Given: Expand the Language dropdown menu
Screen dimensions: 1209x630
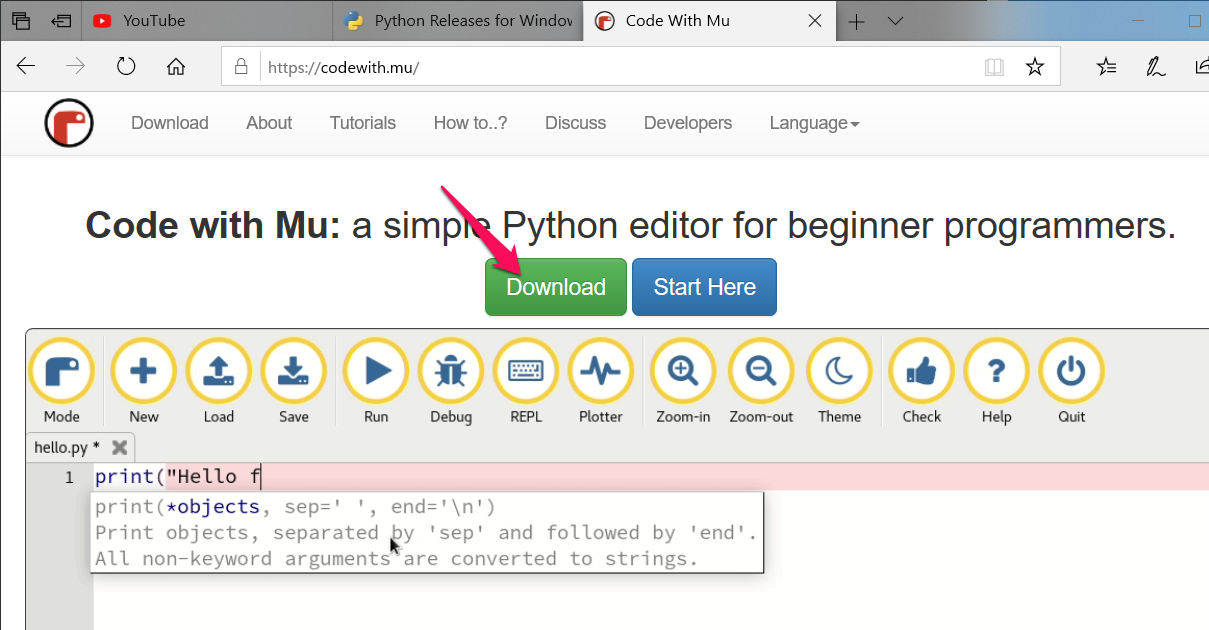Looking at the screenshot, I should click(x=814, y=123).
